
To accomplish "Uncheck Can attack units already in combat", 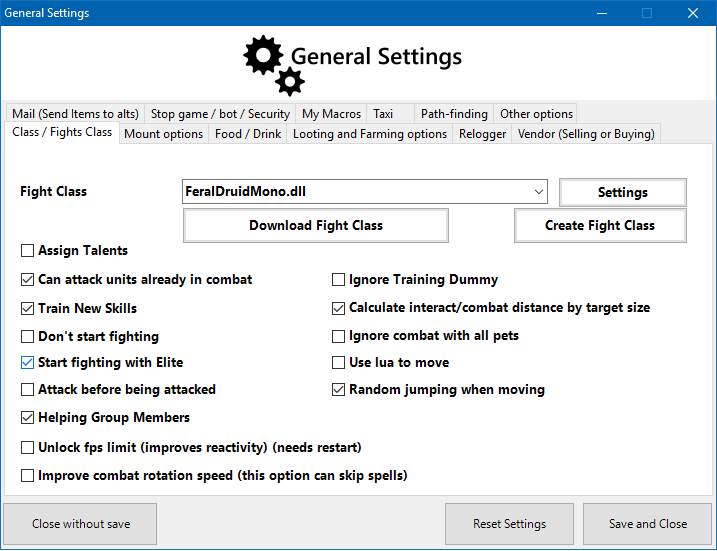I will 28,280.
